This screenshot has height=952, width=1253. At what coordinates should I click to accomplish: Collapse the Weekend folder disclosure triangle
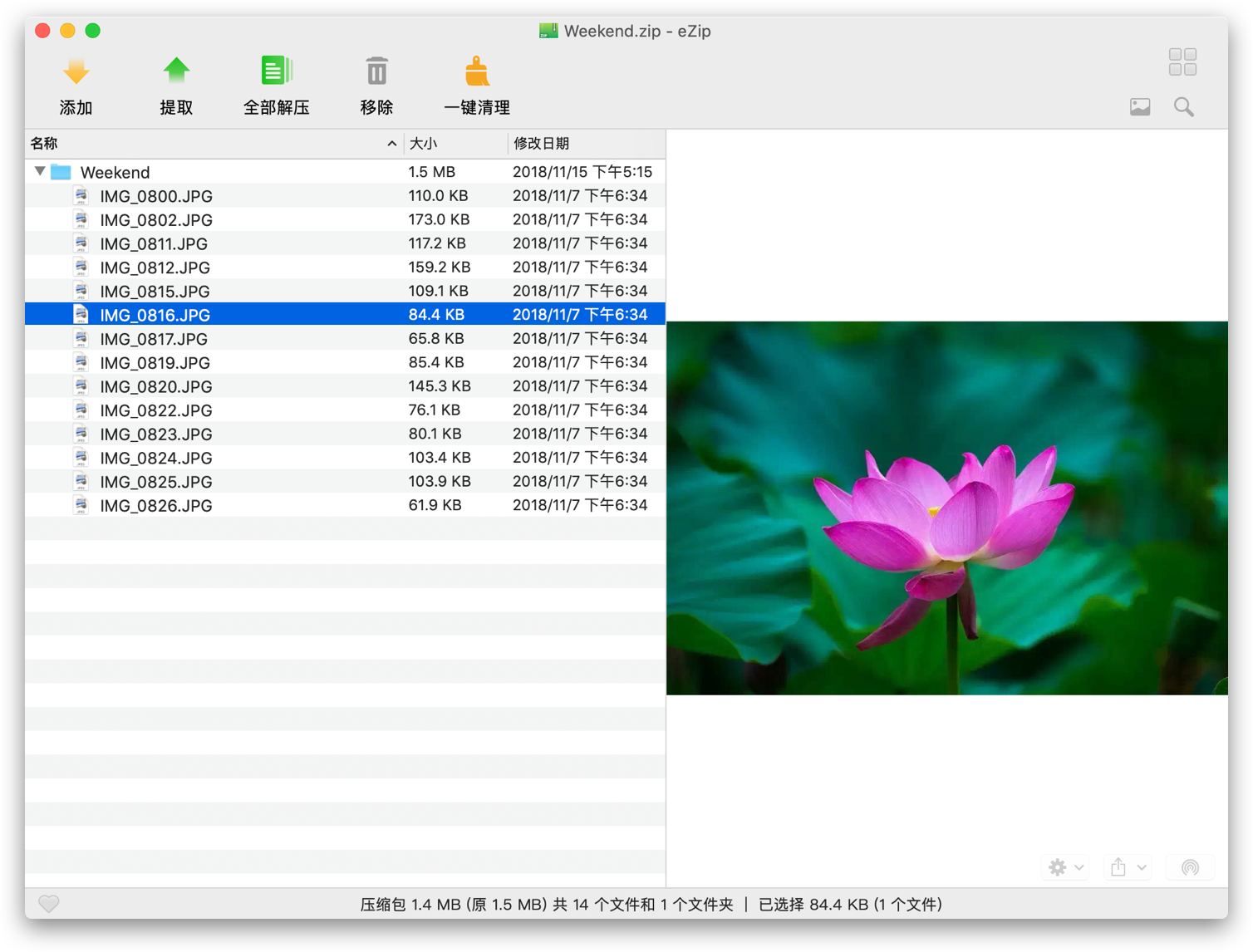coord(39,171)
